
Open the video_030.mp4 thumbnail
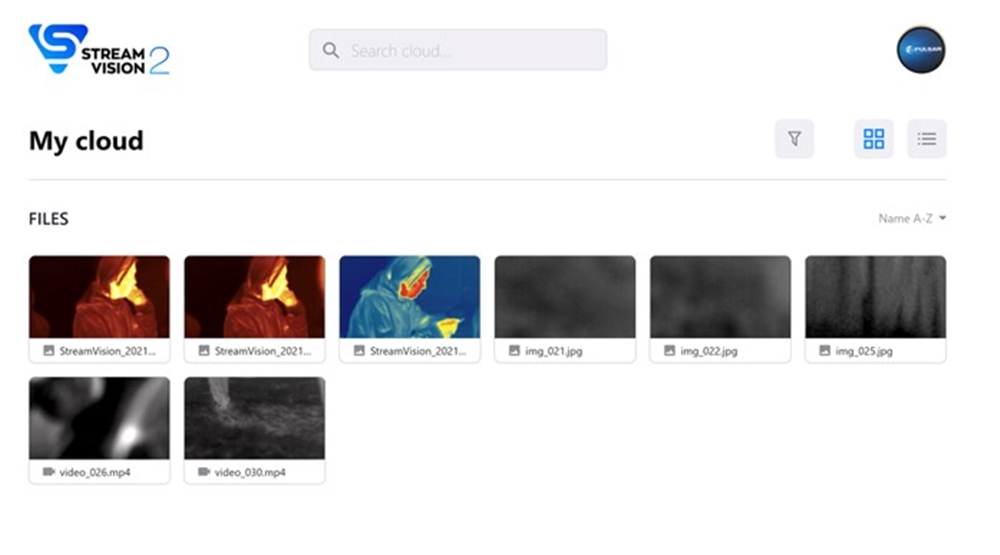click(x=254, y=417)
